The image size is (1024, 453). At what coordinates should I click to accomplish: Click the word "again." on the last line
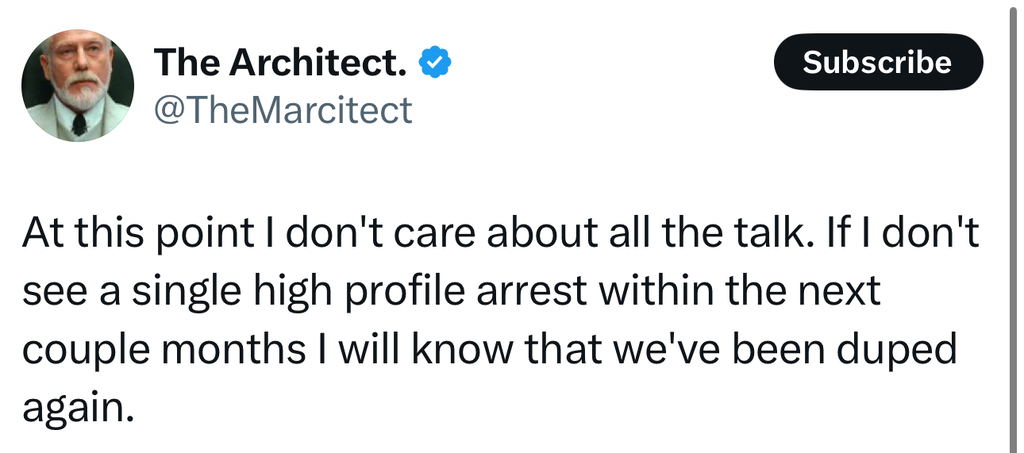(x=77, y=403)
